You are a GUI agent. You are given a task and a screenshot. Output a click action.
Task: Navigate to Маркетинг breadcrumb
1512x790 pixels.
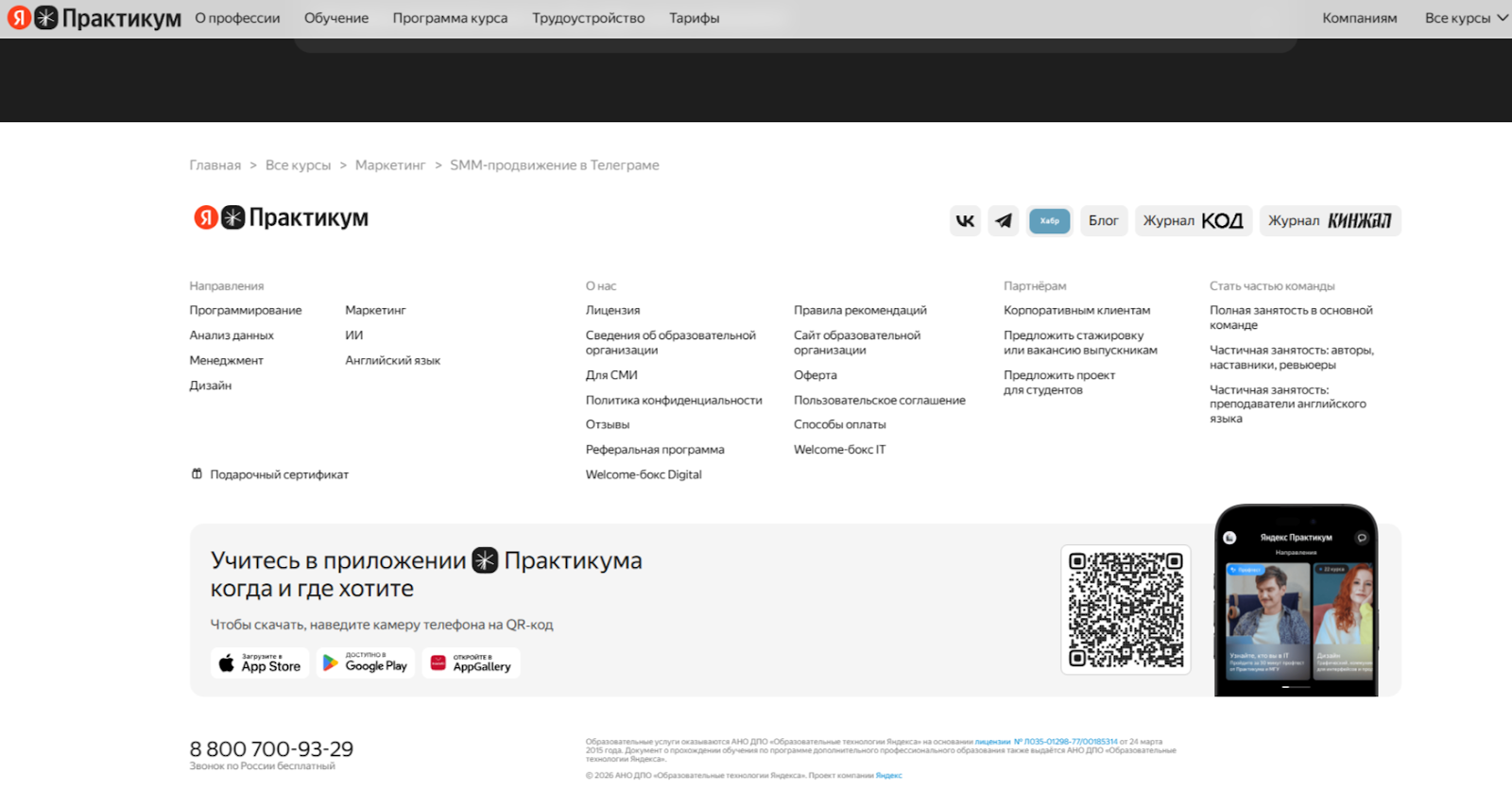point(390,165)
